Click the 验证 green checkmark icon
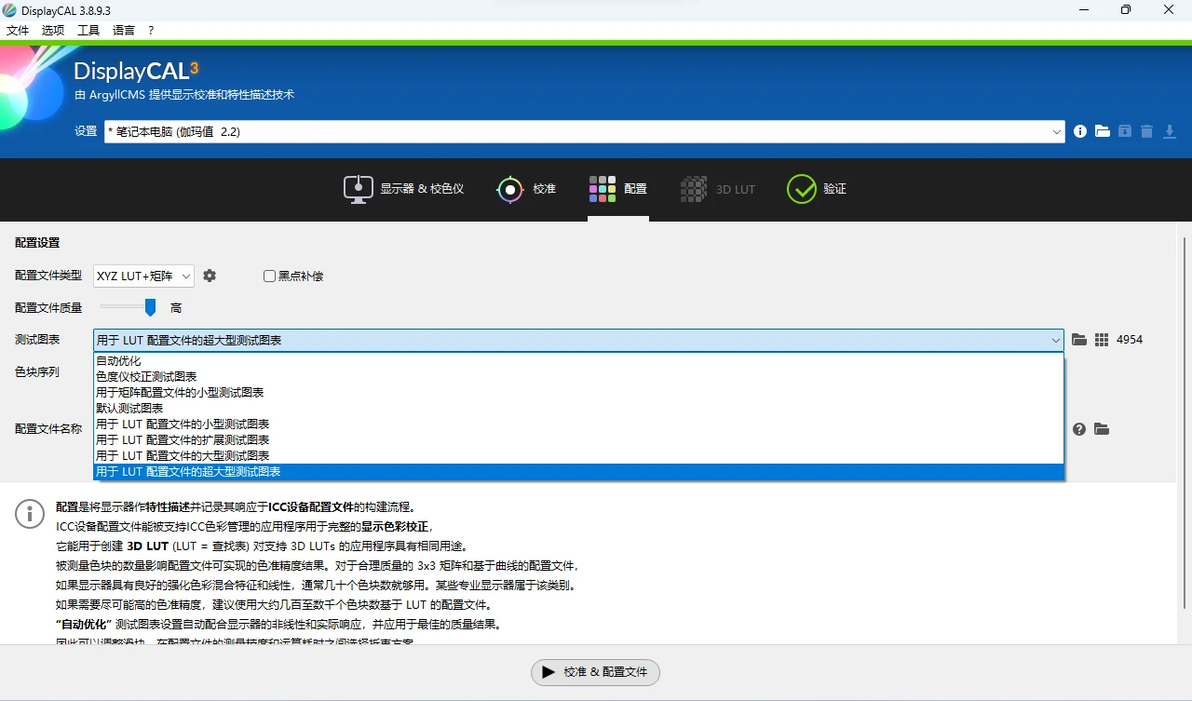Image resolution: width=1192 pixels, height=701 pixels. point(801,189)
